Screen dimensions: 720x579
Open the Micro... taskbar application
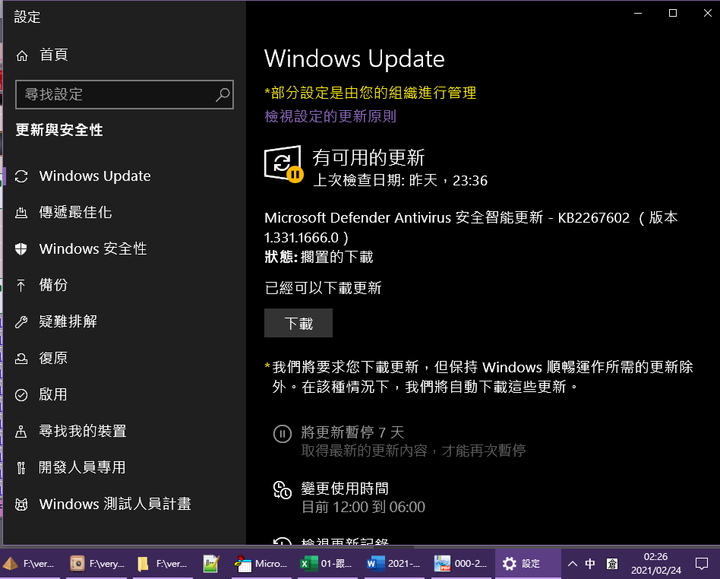click(260, 563)
